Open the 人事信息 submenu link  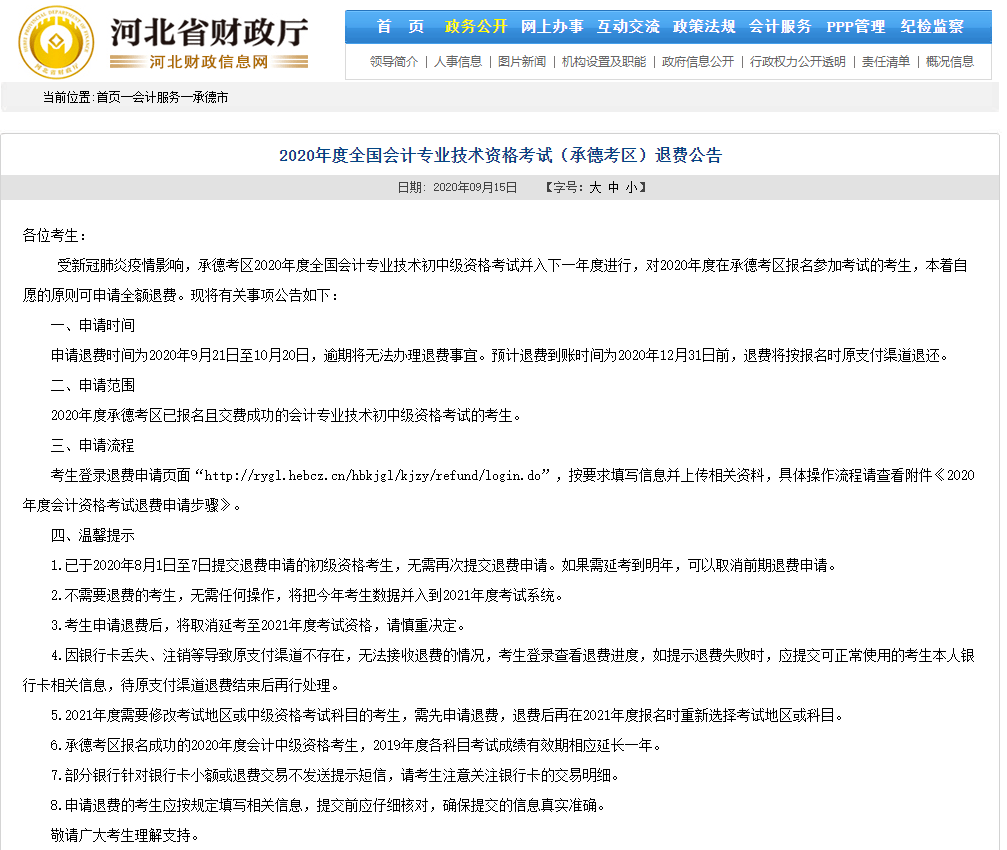458,62
